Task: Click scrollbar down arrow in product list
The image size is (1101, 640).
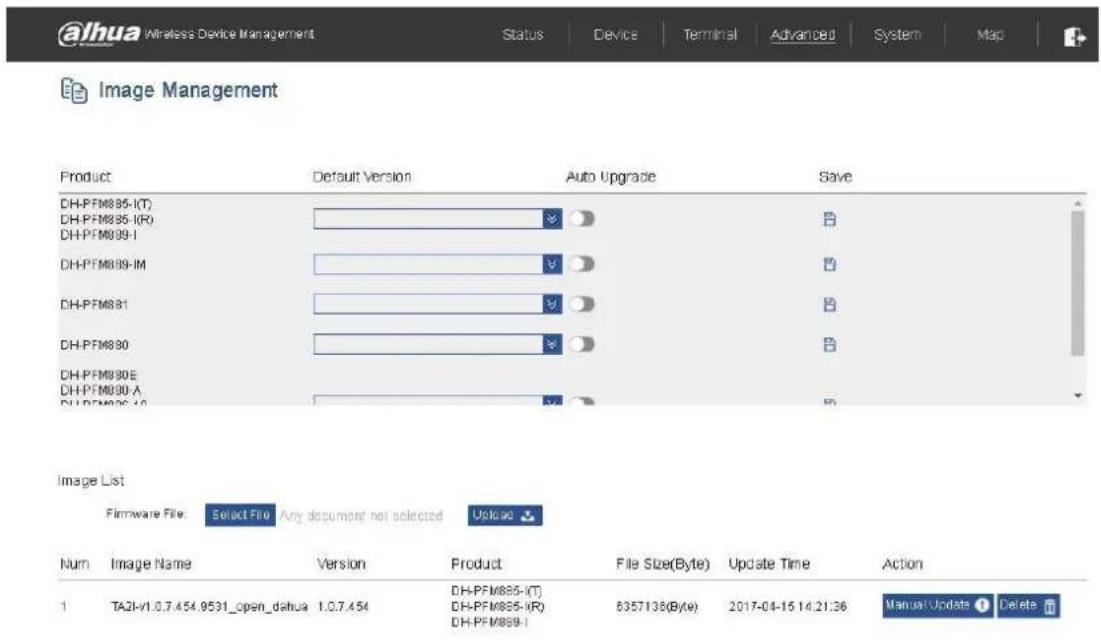Action: pyautogui.click(x=1078, y=396)
